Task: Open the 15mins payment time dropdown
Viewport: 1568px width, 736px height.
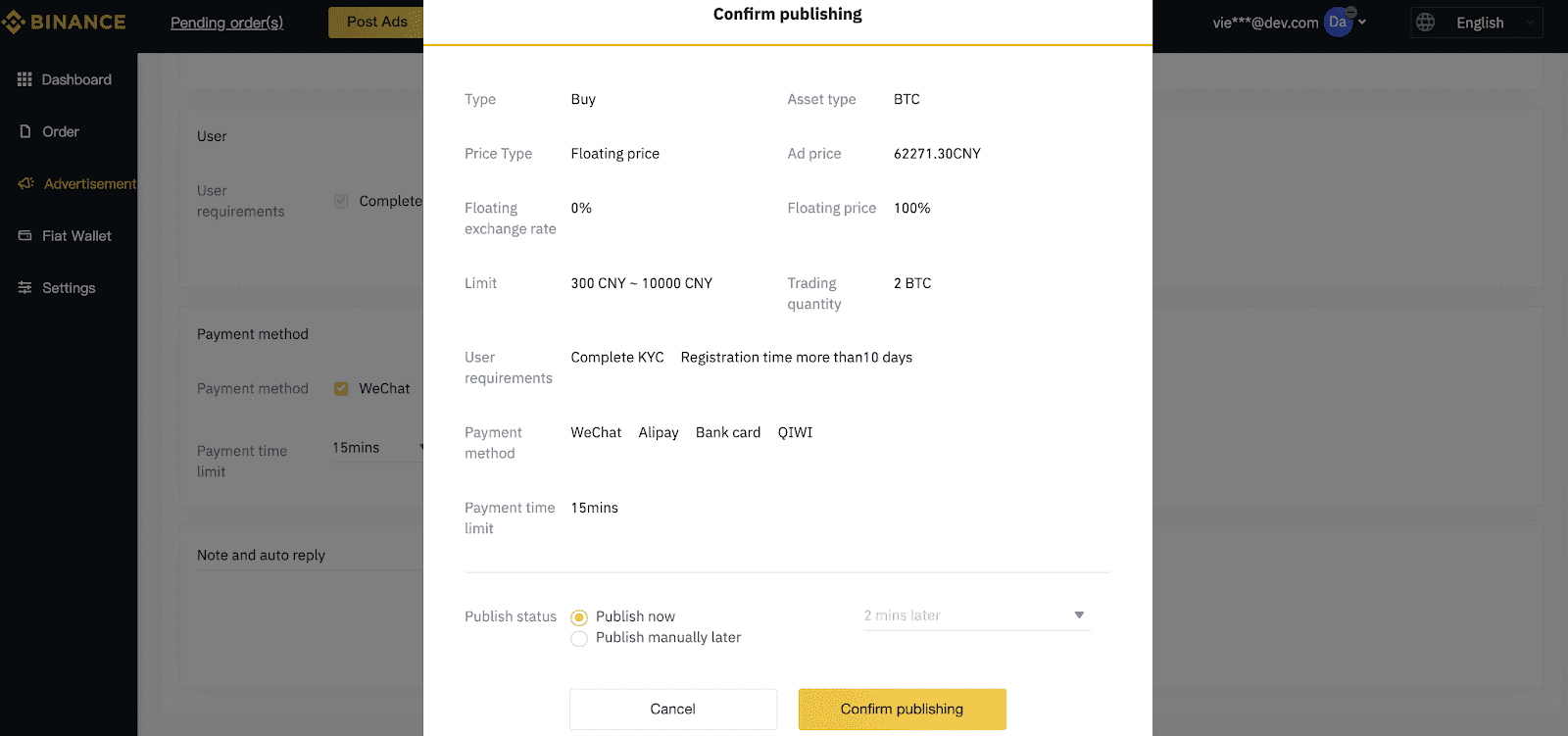Action: pyautogui.click(x=377, y=448)
